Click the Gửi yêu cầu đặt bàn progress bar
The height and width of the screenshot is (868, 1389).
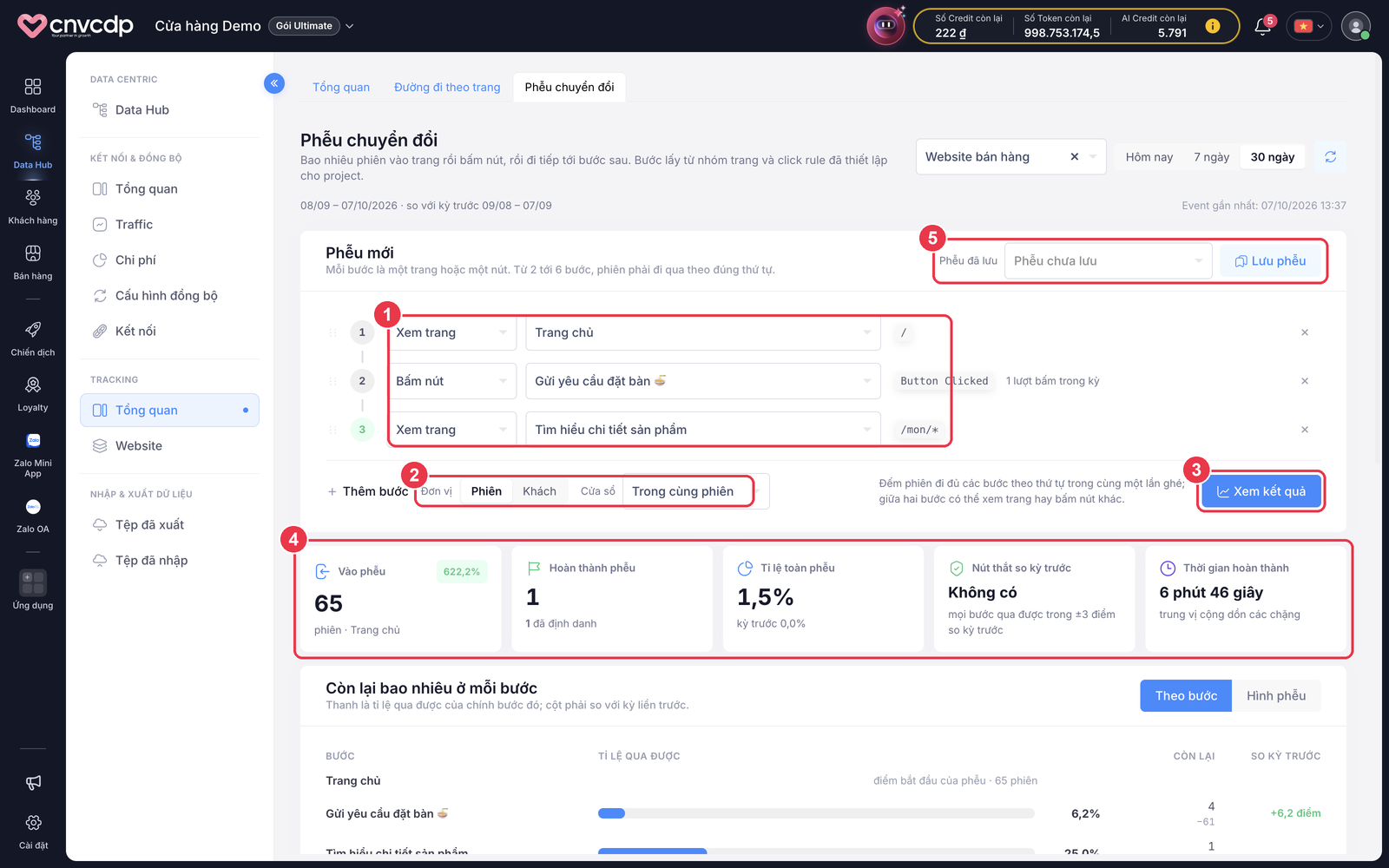pos(816,813)
